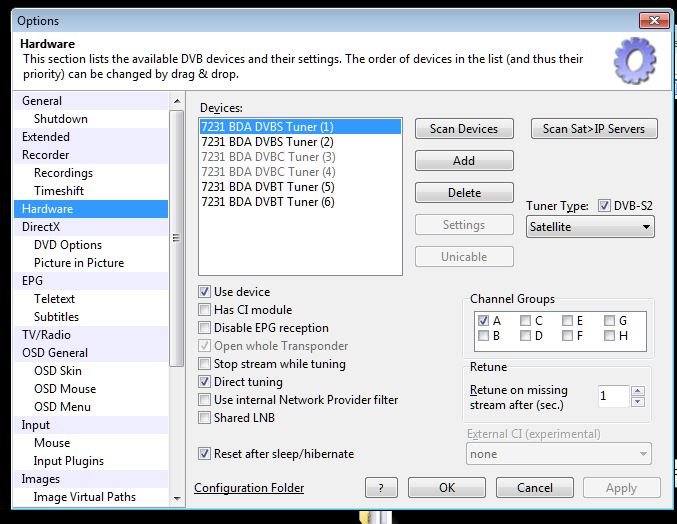The image size is (677, 524).
Task: Open EPG settings category
Action: (91, 281)
